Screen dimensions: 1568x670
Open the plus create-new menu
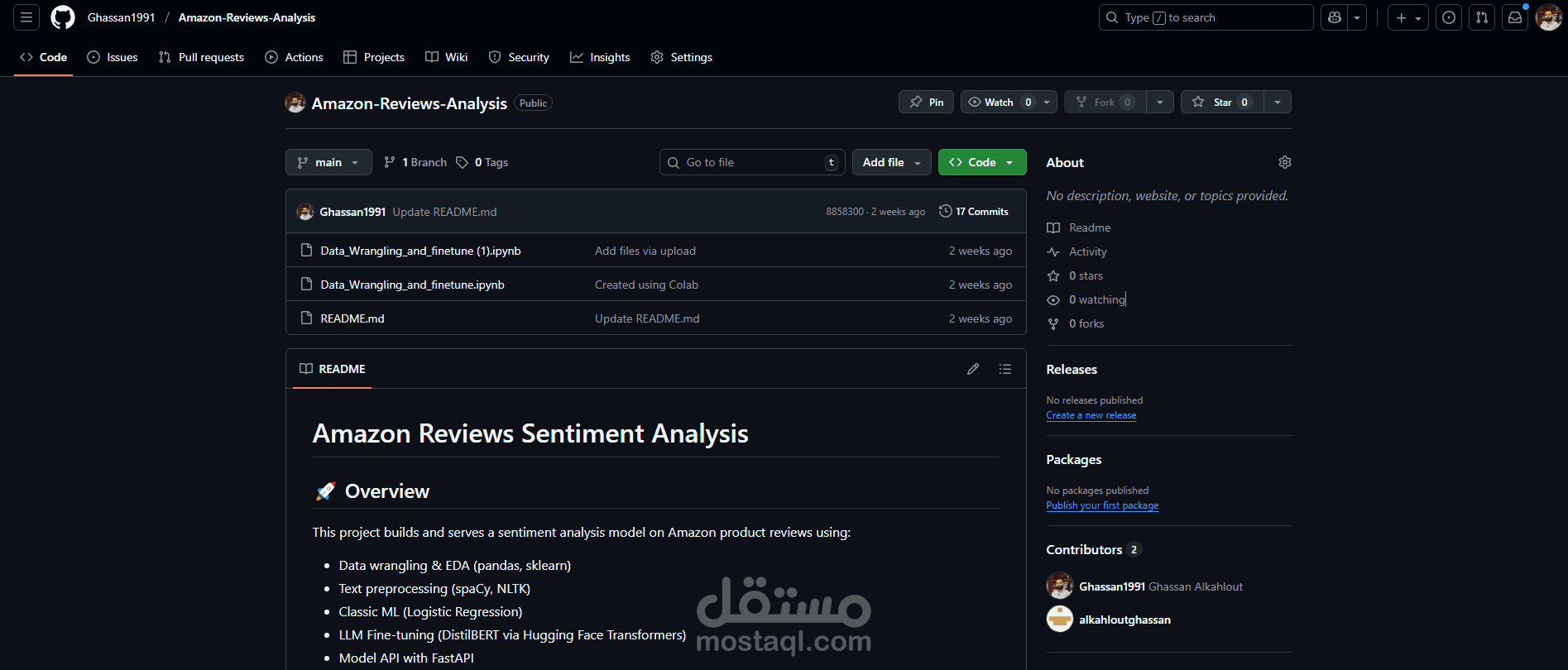1408,17
